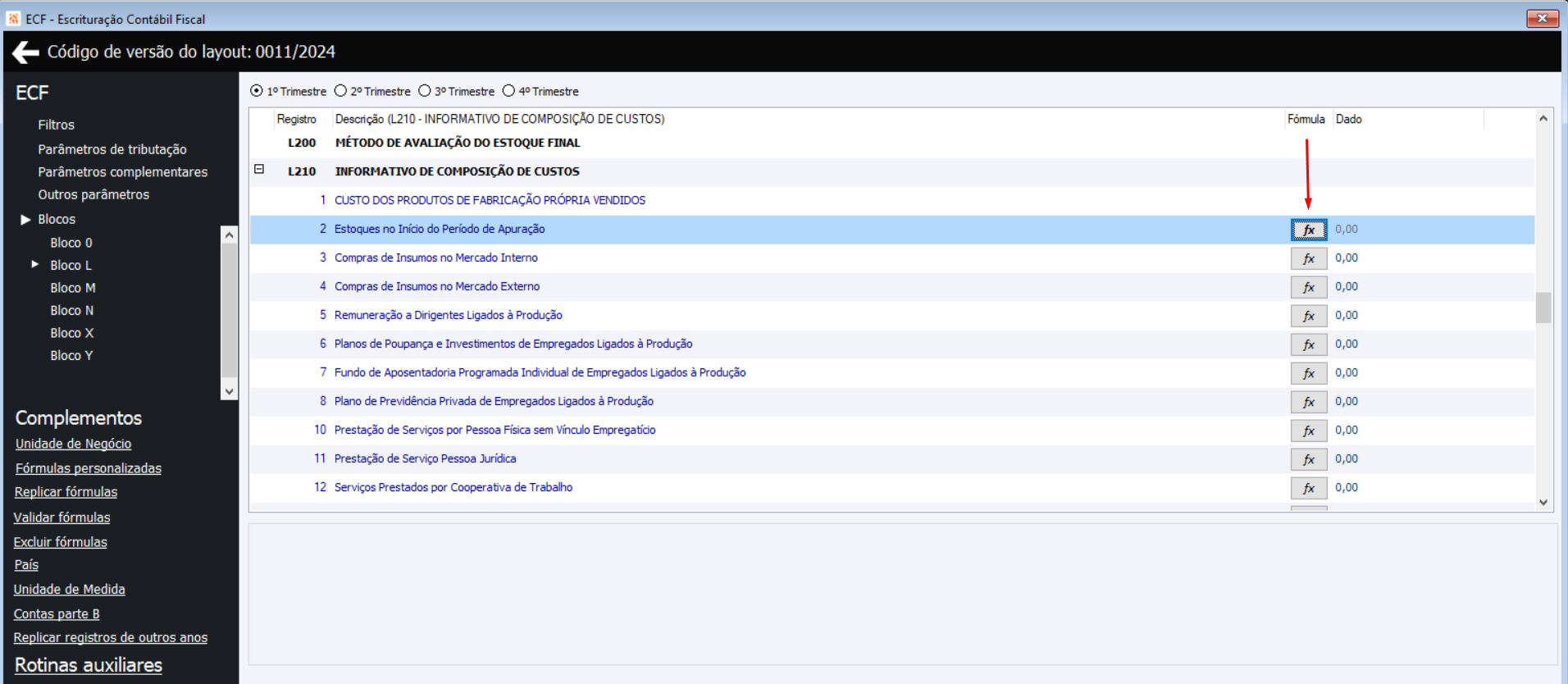The height and width of the screenshot is (684, 1568).
Task: Open Parâmetros de tributação
Action: point(112,149)
